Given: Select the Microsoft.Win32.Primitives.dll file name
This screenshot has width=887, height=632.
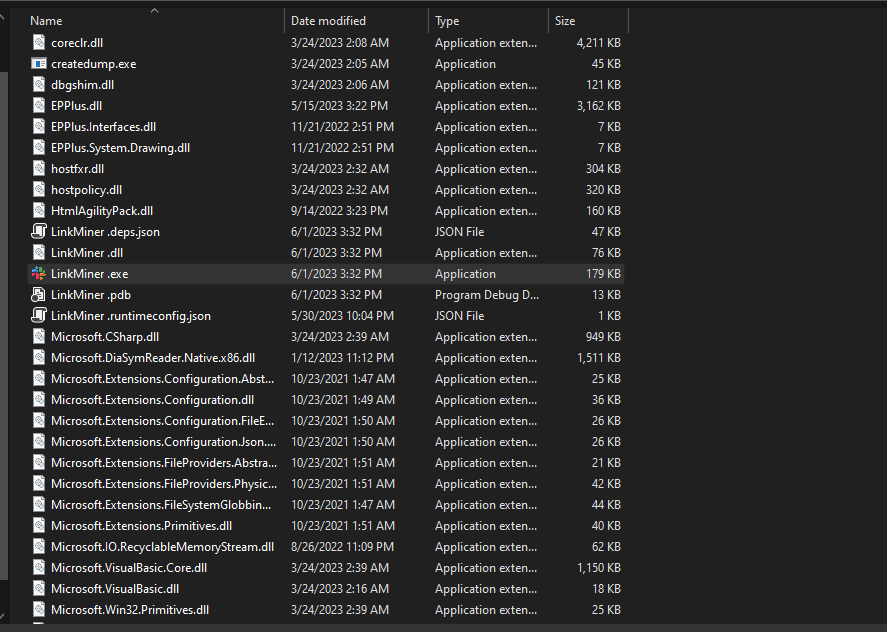Looking at the screenshot, I should [130, 609].
